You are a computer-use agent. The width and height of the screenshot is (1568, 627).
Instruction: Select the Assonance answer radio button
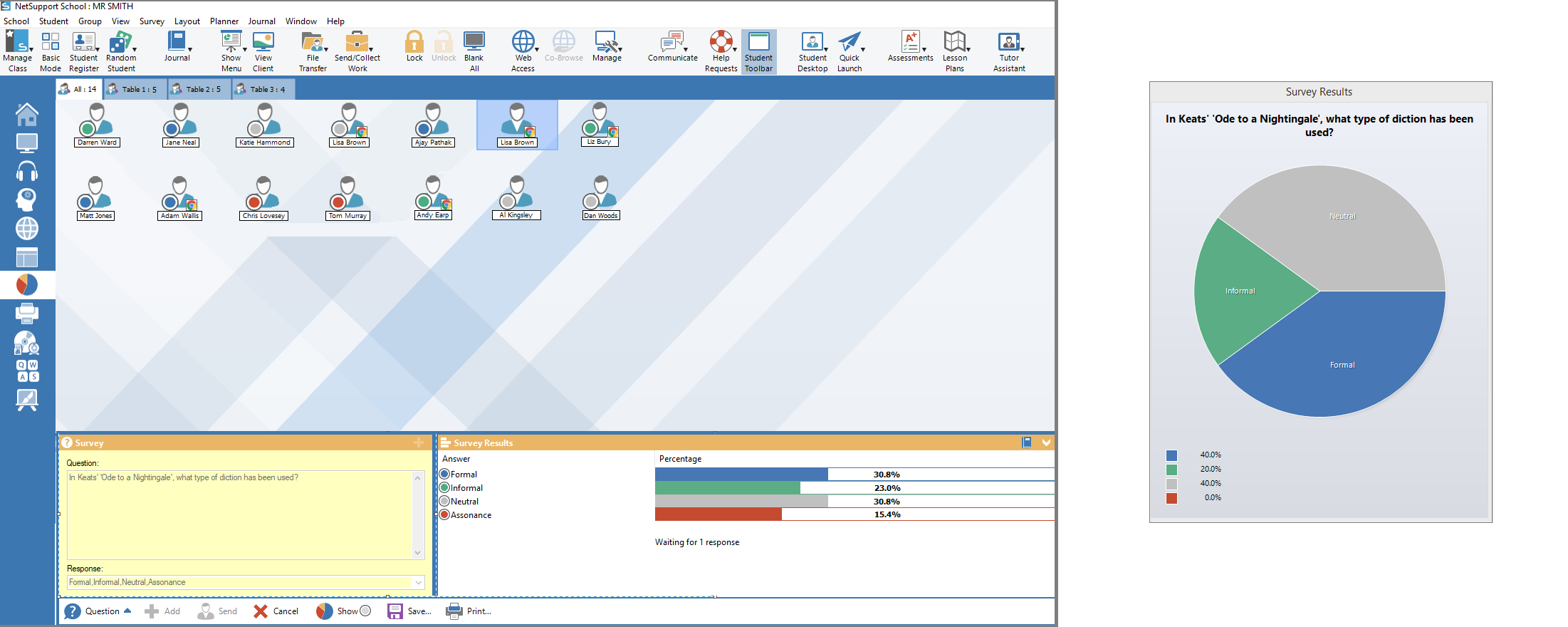click(445, 515)
